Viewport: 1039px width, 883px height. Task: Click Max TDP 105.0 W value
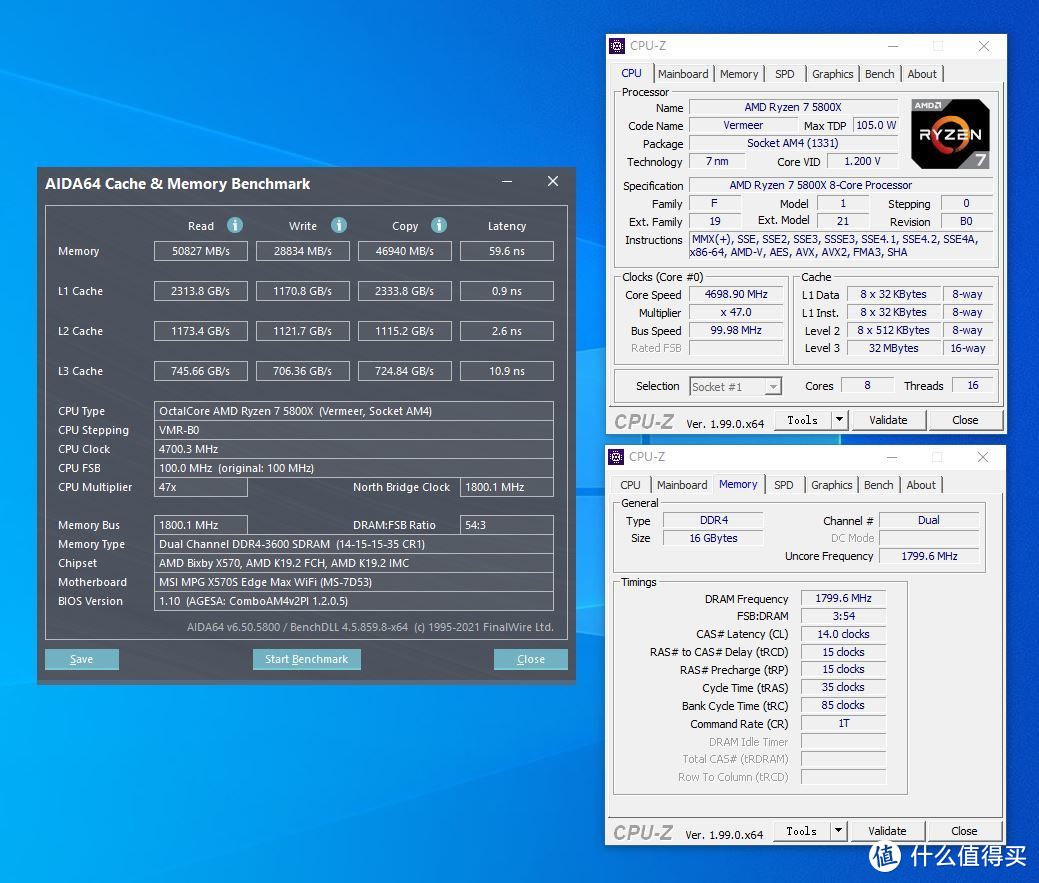[x=876, y=125]
